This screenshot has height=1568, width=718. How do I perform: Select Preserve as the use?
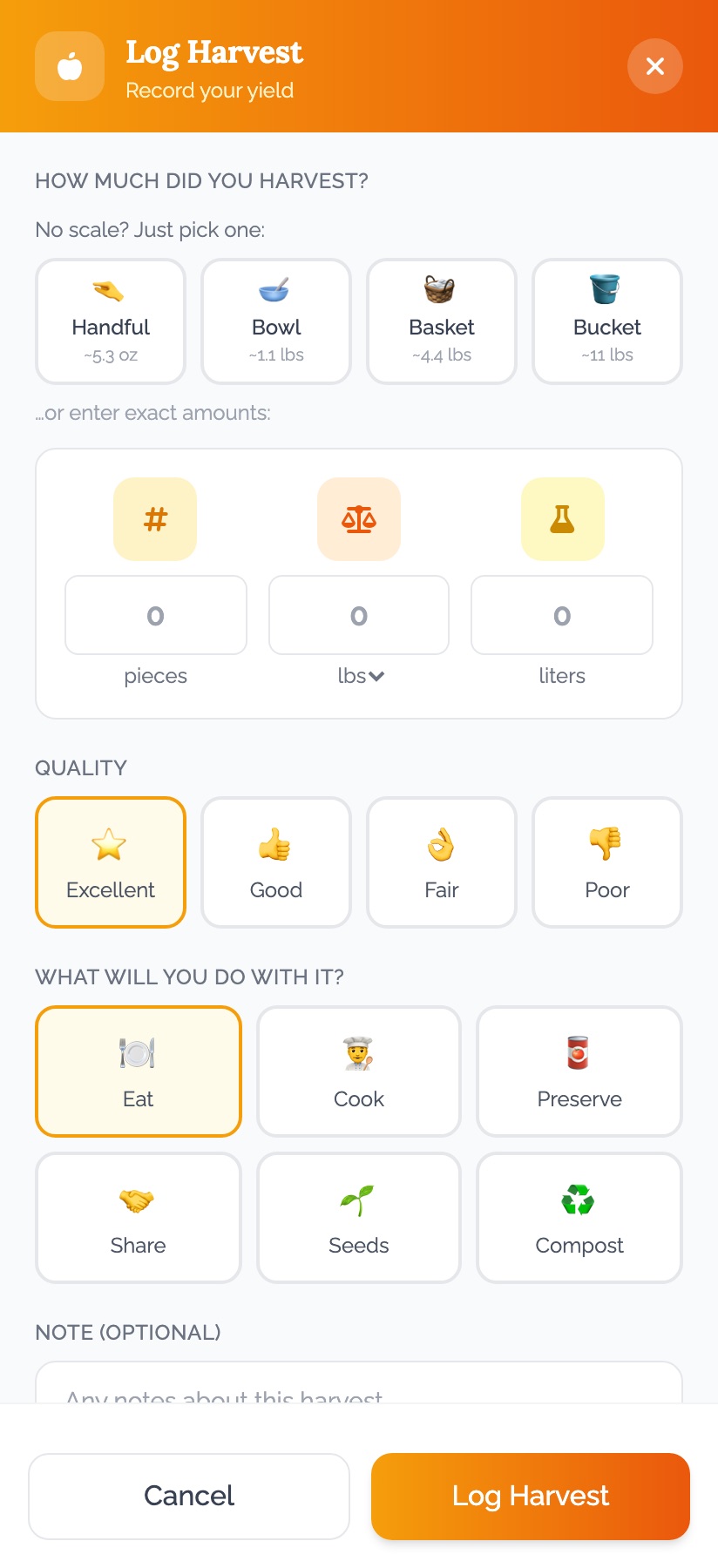(x=579, y=1071)
